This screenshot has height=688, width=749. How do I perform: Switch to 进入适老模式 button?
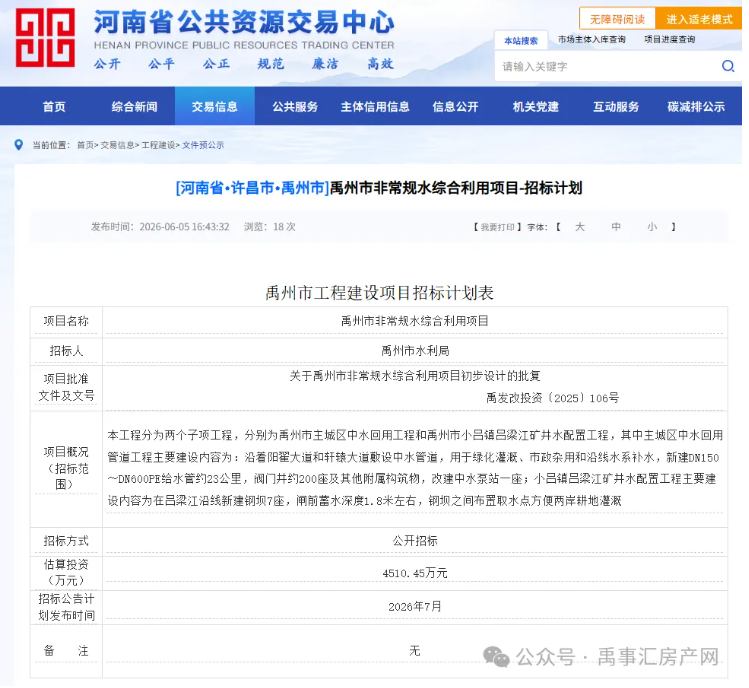point(699,19)
